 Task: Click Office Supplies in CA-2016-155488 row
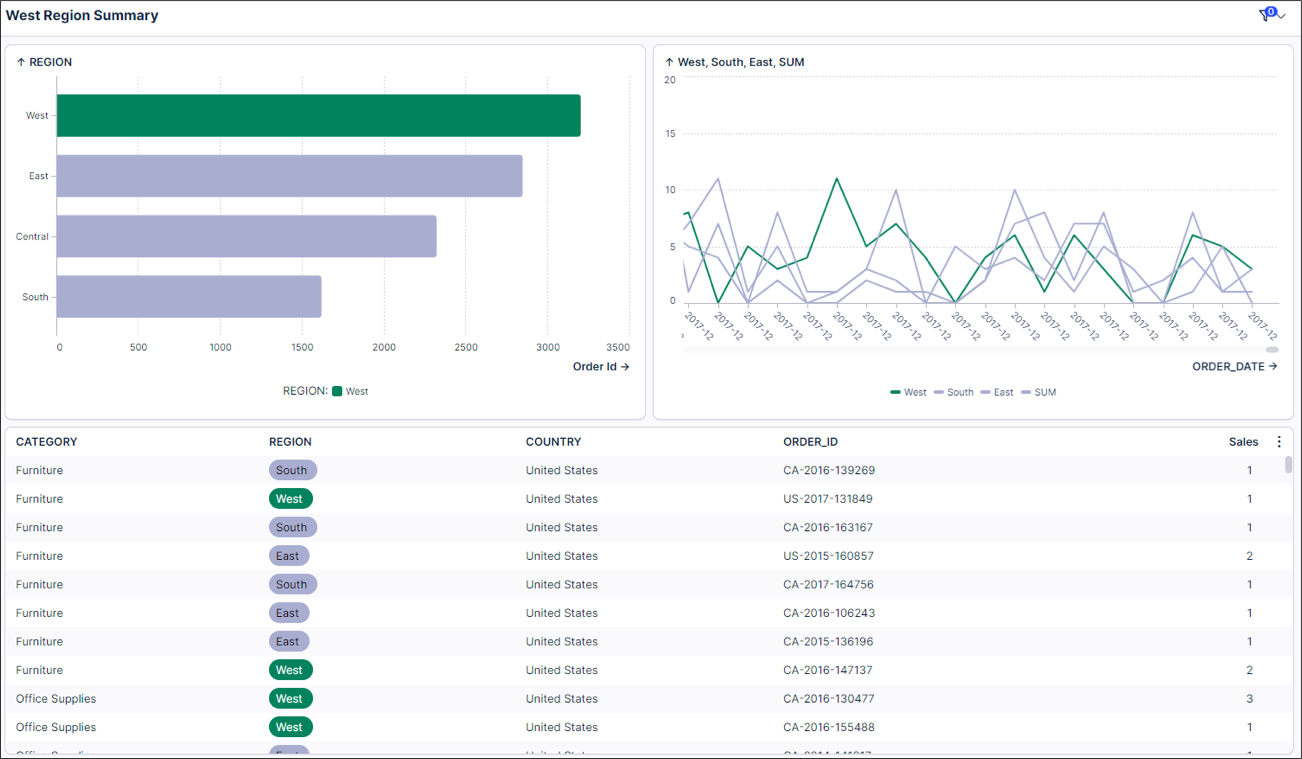[x=56, y=727]
